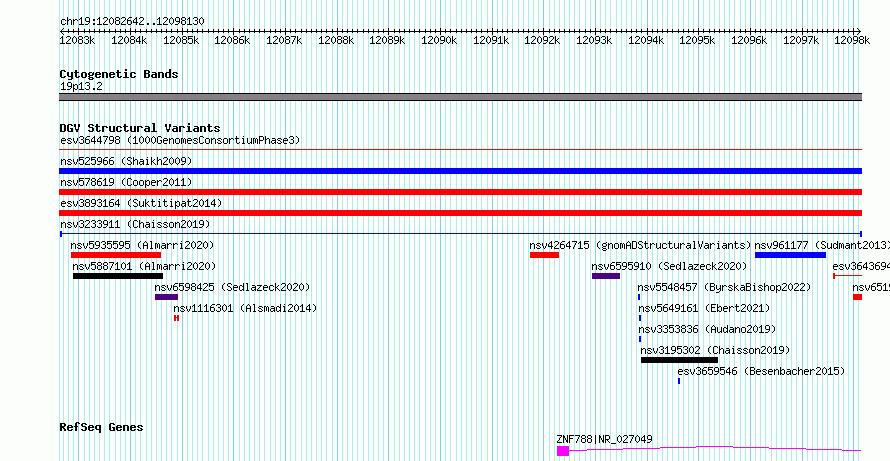Click the 12097k ruler tick label
The image size is (890, 461).
[801, 40]
